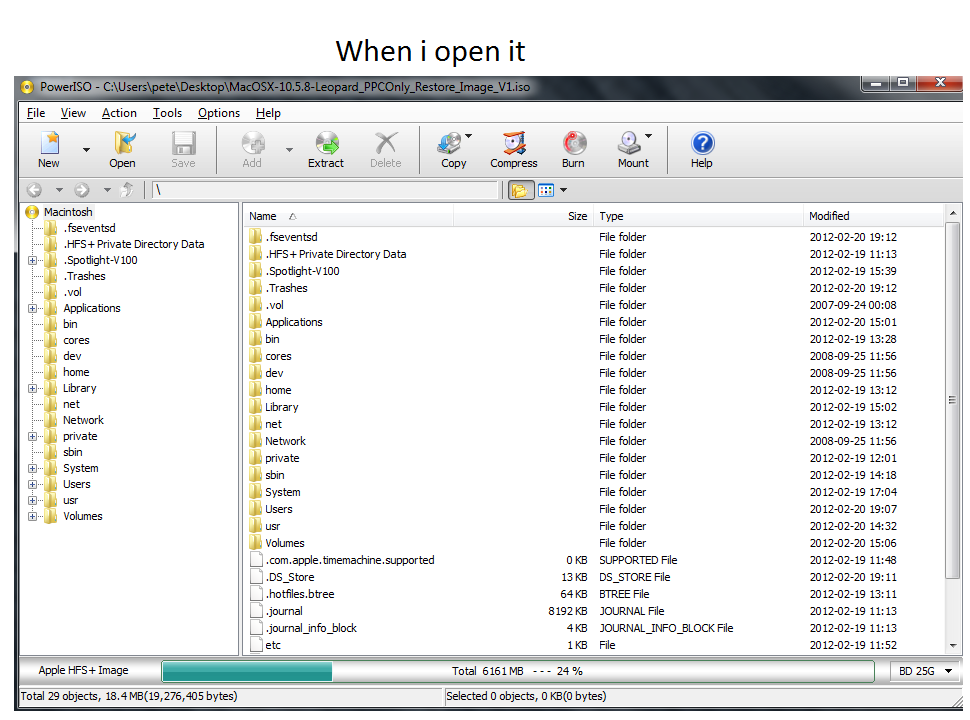The image size is (970, 720).
Task: Open the view mode dropdown arrow
Action: coord(563,191)
